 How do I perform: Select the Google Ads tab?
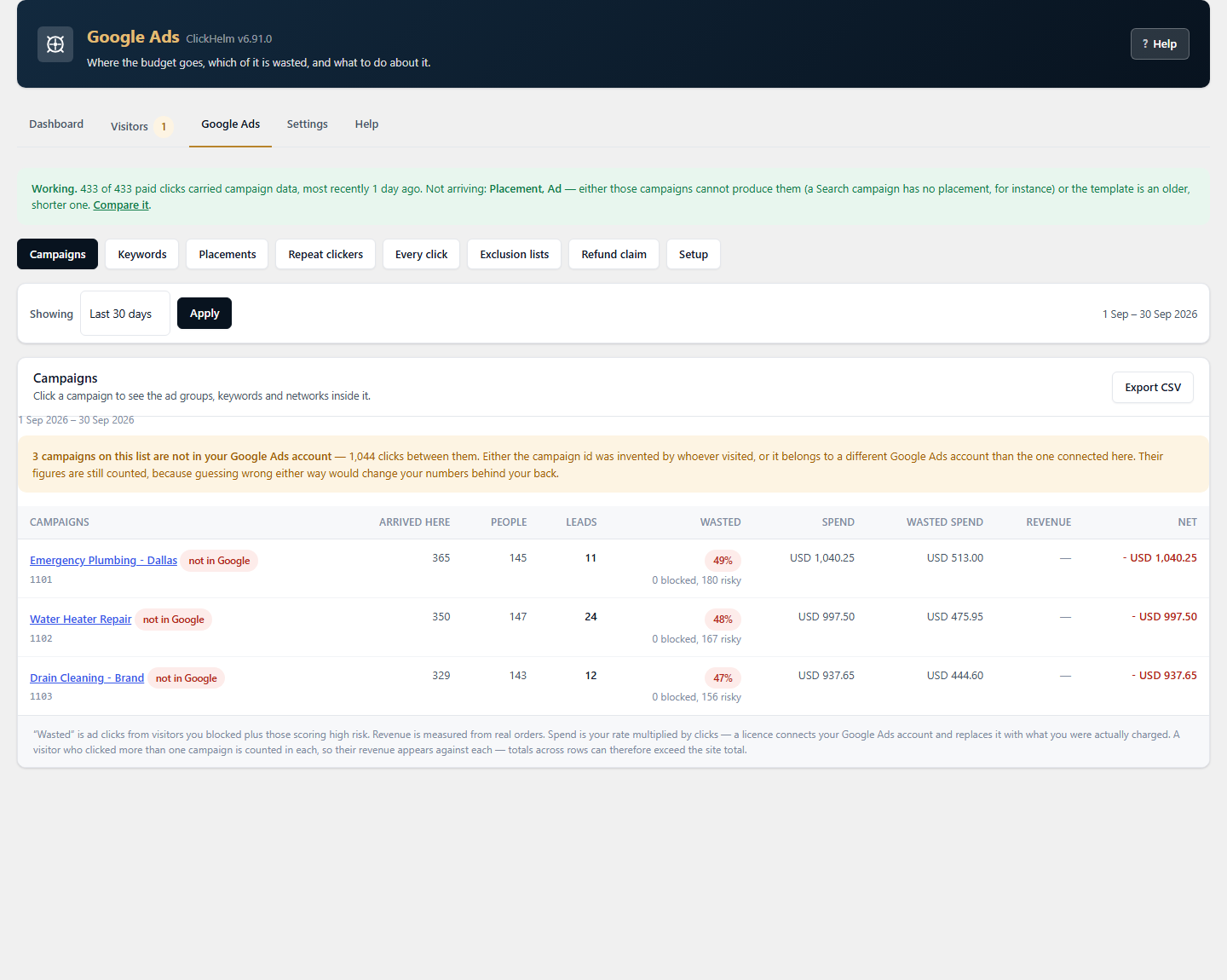[x=230, y=124]
